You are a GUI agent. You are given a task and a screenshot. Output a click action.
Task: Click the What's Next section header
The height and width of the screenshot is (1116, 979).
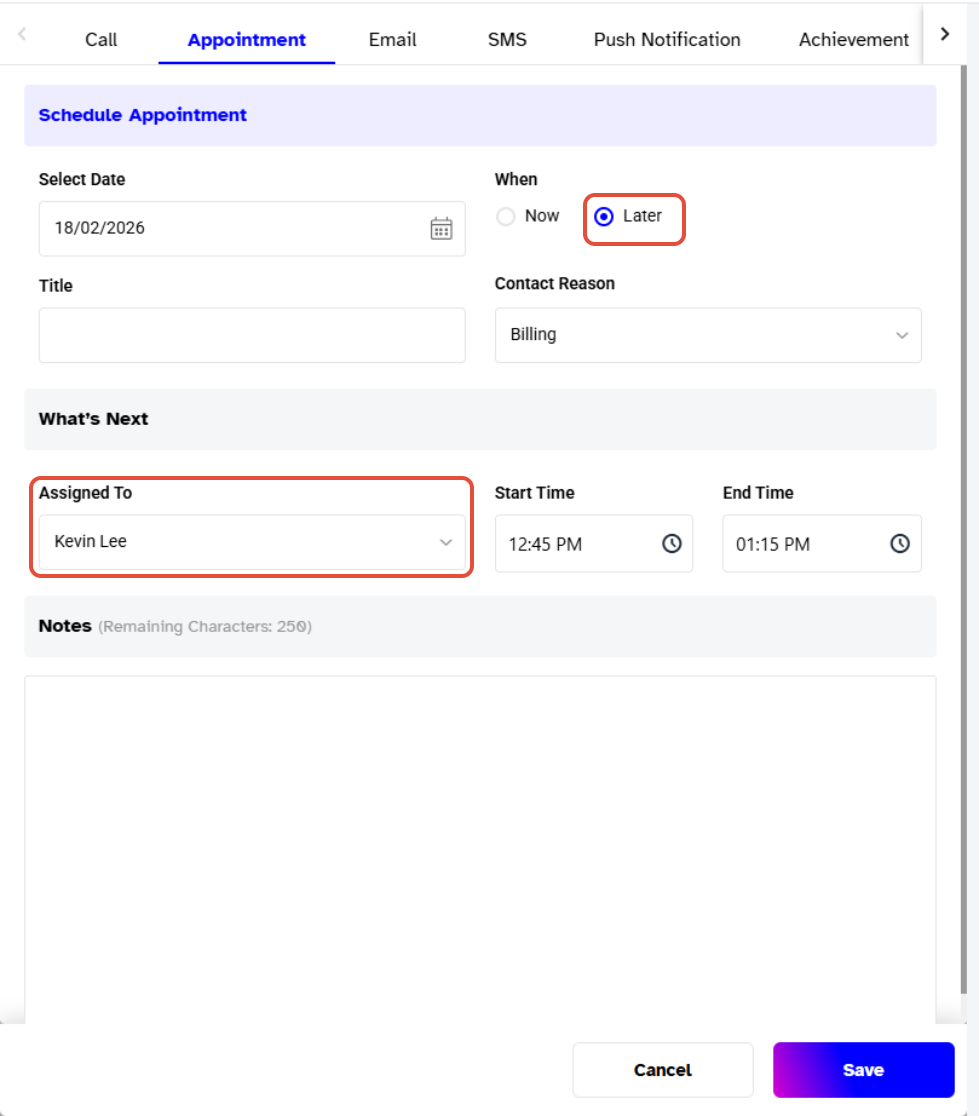pyautogui.click(x=480, y=419)
